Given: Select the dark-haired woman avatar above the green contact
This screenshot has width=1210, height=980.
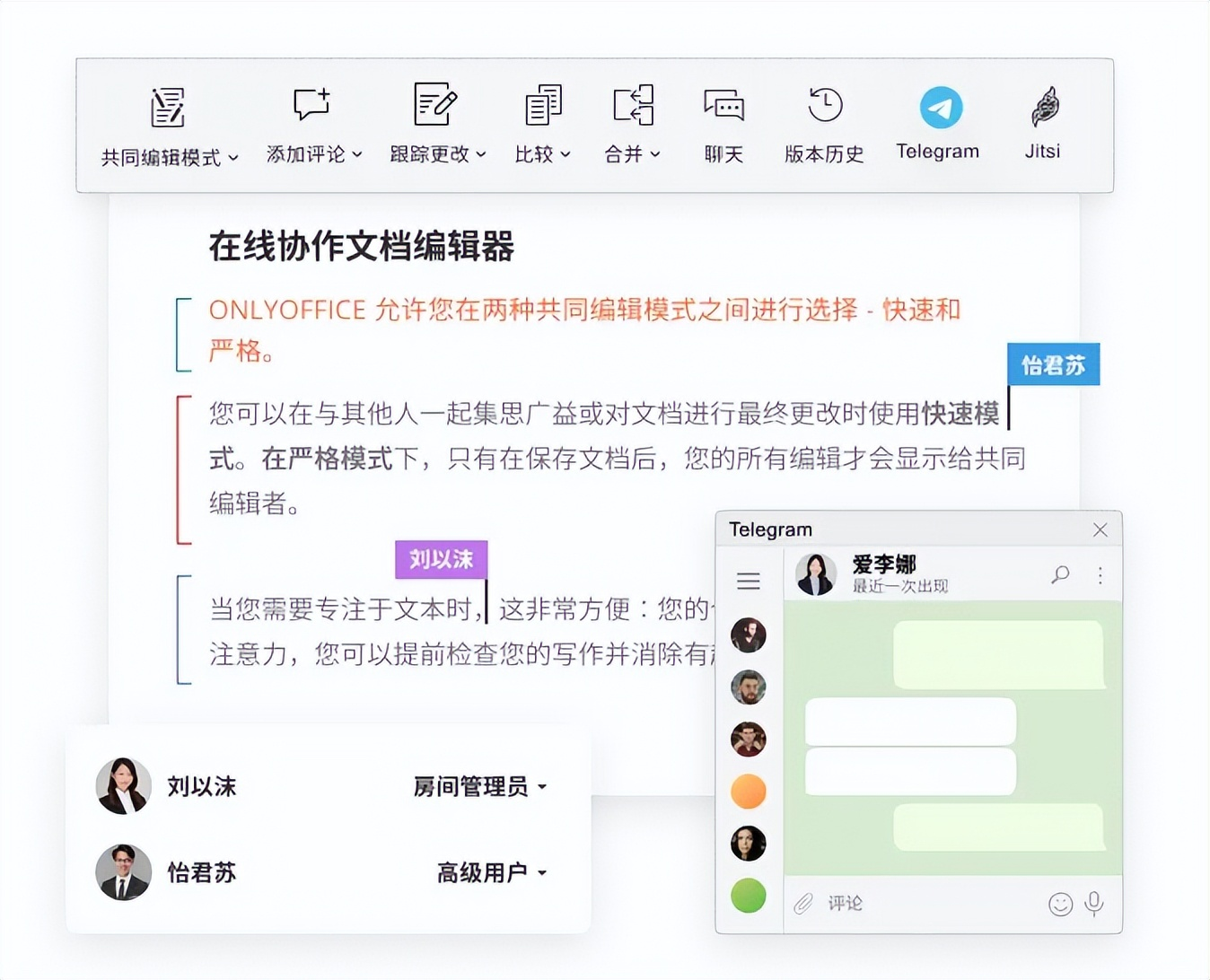Looking at the screenshot, I should [x=749, y=844].
